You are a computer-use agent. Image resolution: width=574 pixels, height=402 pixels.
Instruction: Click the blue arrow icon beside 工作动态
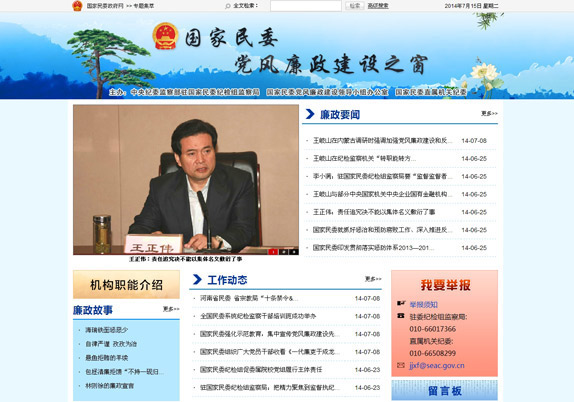(197, 279)
